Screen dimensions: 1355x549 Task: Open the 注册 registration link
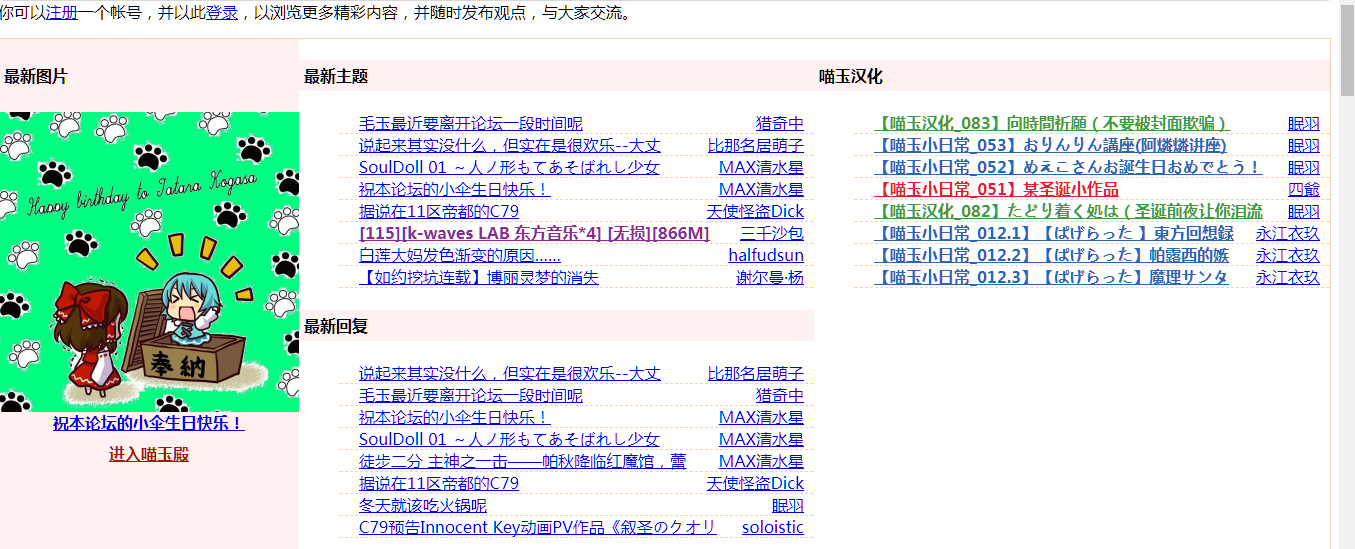61,14
